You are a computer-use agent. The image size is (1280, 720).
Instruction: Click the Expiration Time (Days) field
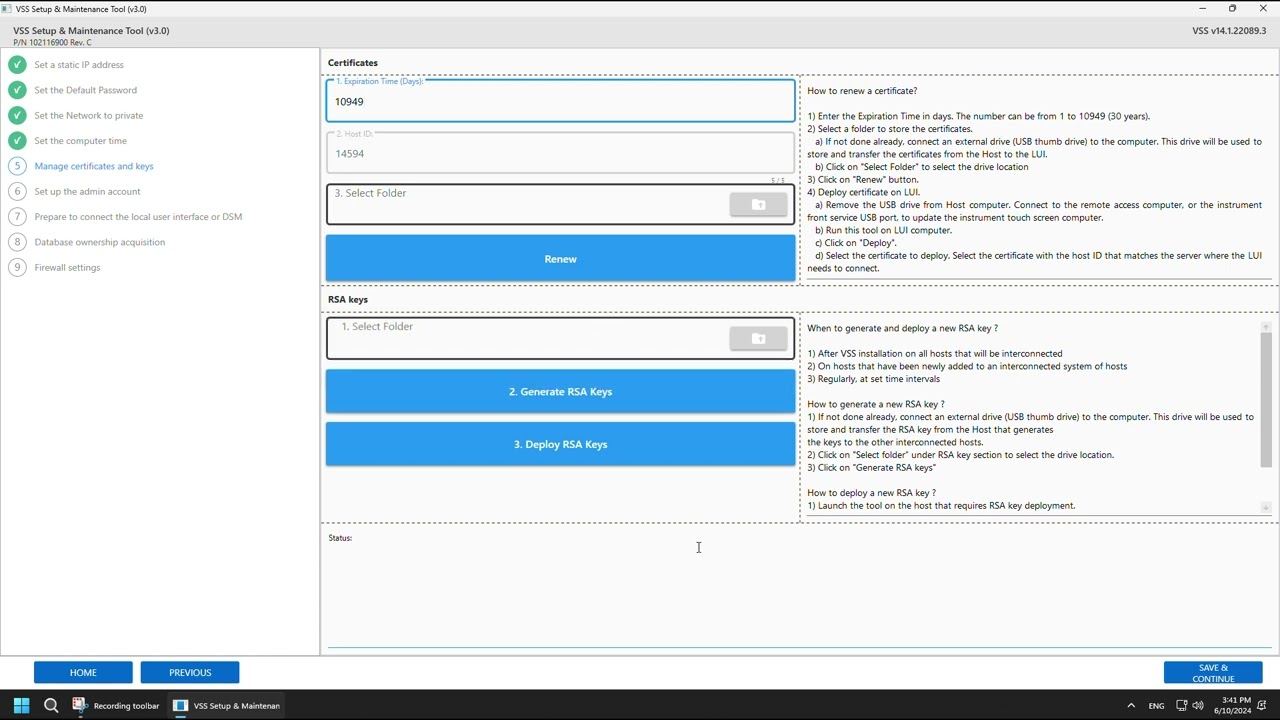coord(560,100)
